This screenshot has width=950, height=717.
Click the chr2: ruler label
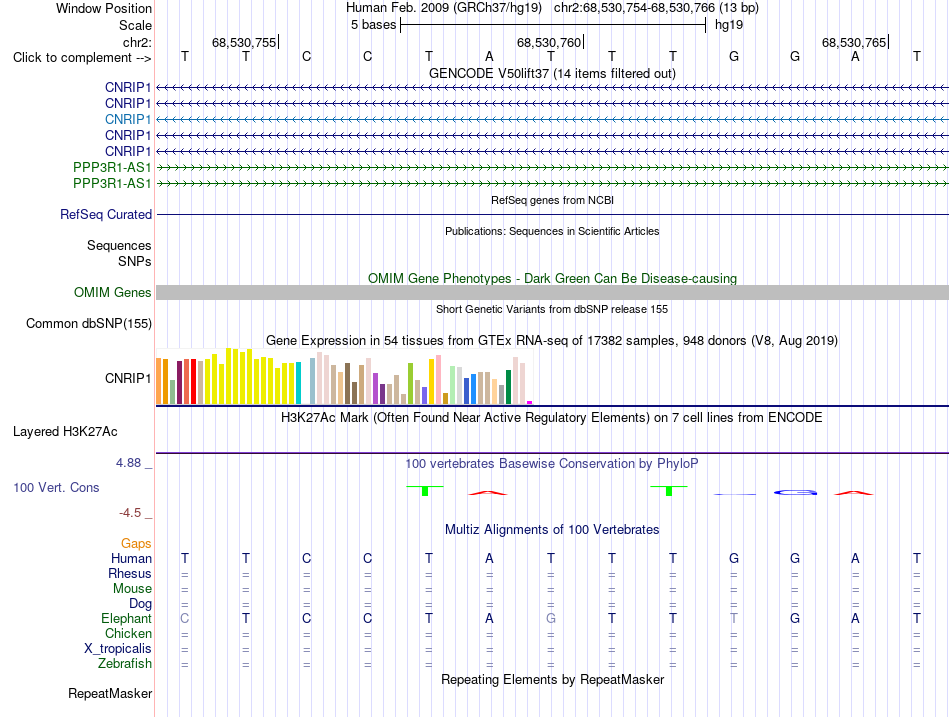tap(137, 42)
